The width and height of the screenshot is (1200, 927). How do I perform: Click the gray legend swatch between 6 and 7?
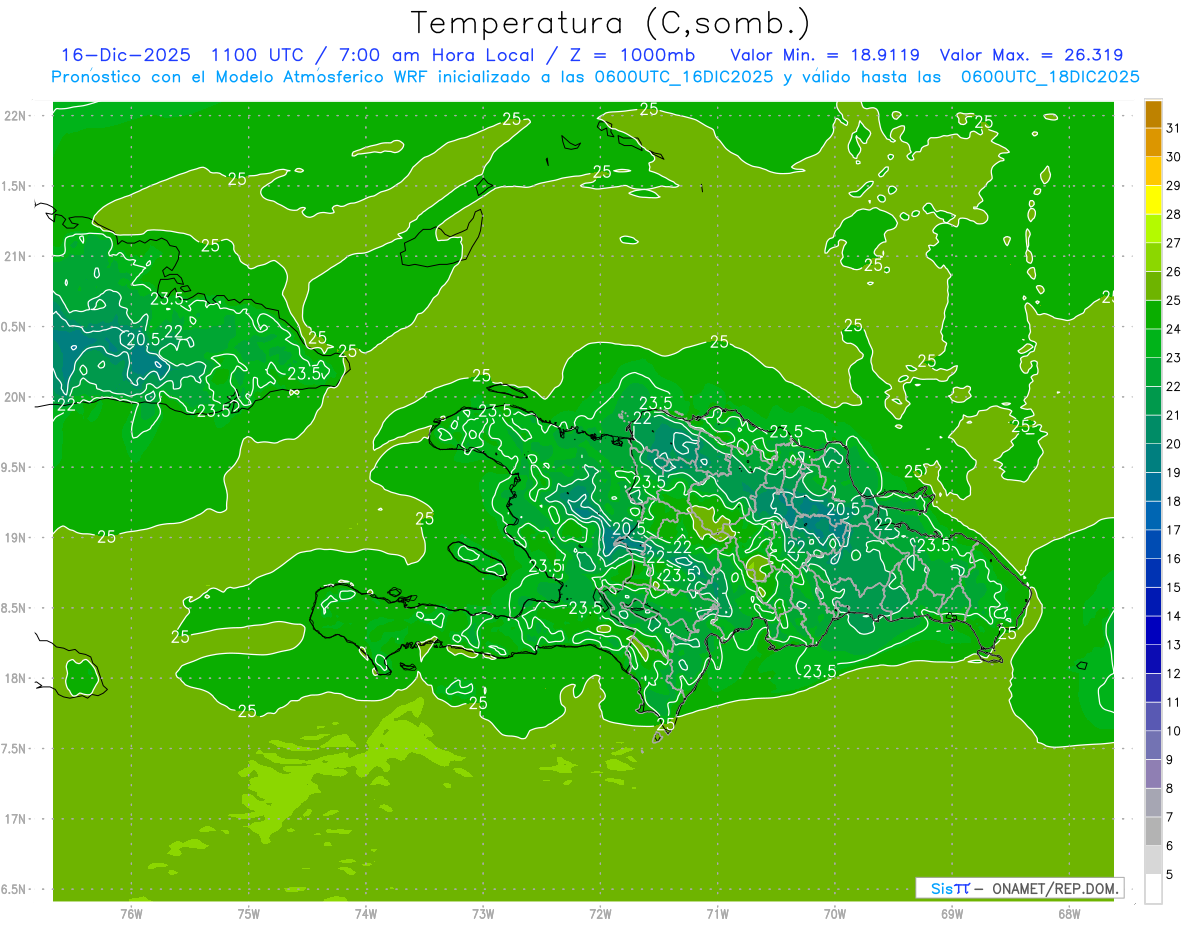[1154, 831]
